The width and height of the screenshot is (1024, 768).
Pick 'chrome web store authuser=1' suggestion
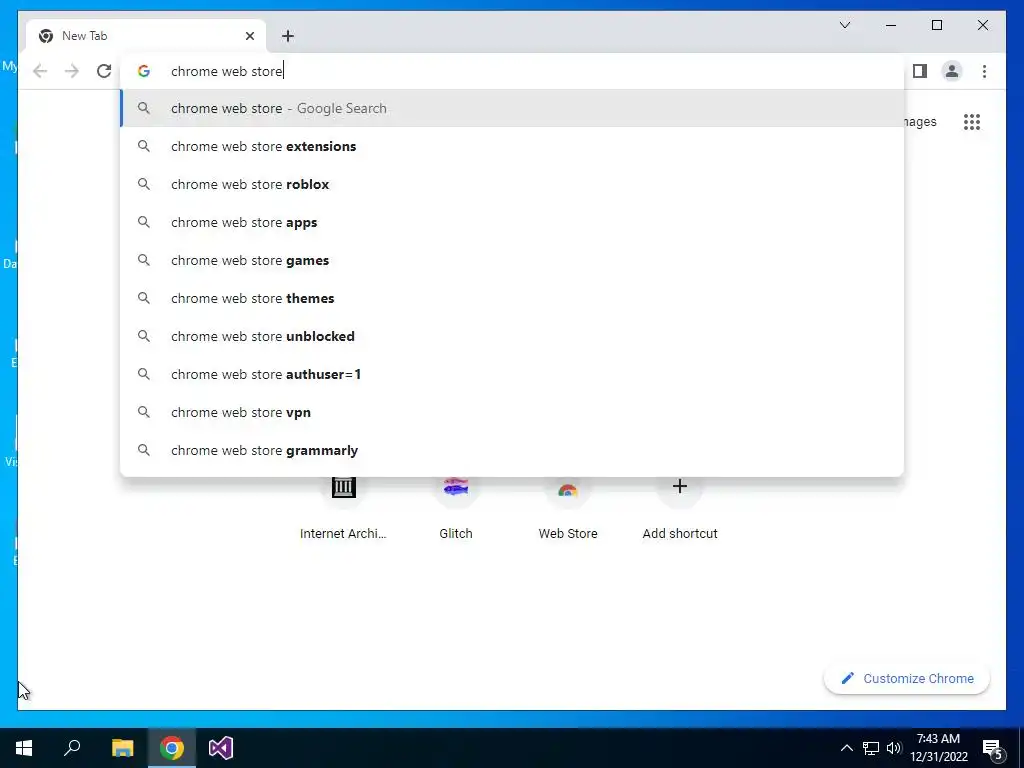point(512,374)
